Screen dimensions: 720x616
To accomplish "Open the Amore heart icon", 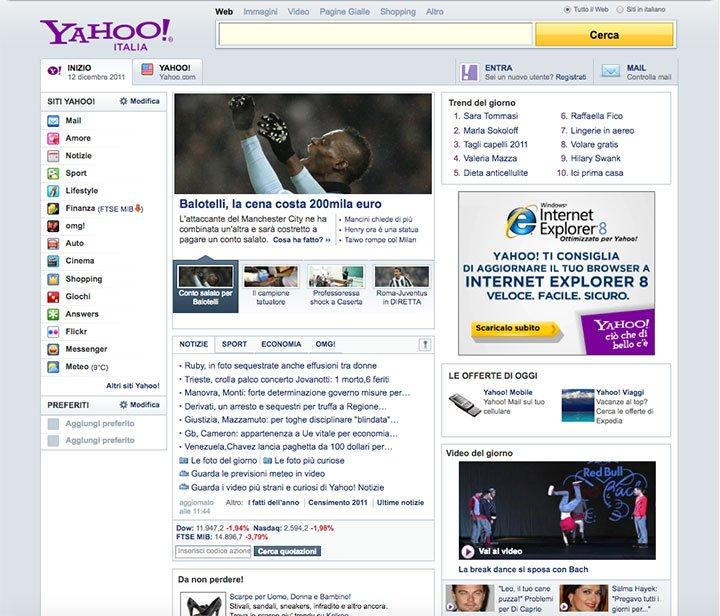I will (53, 138).
